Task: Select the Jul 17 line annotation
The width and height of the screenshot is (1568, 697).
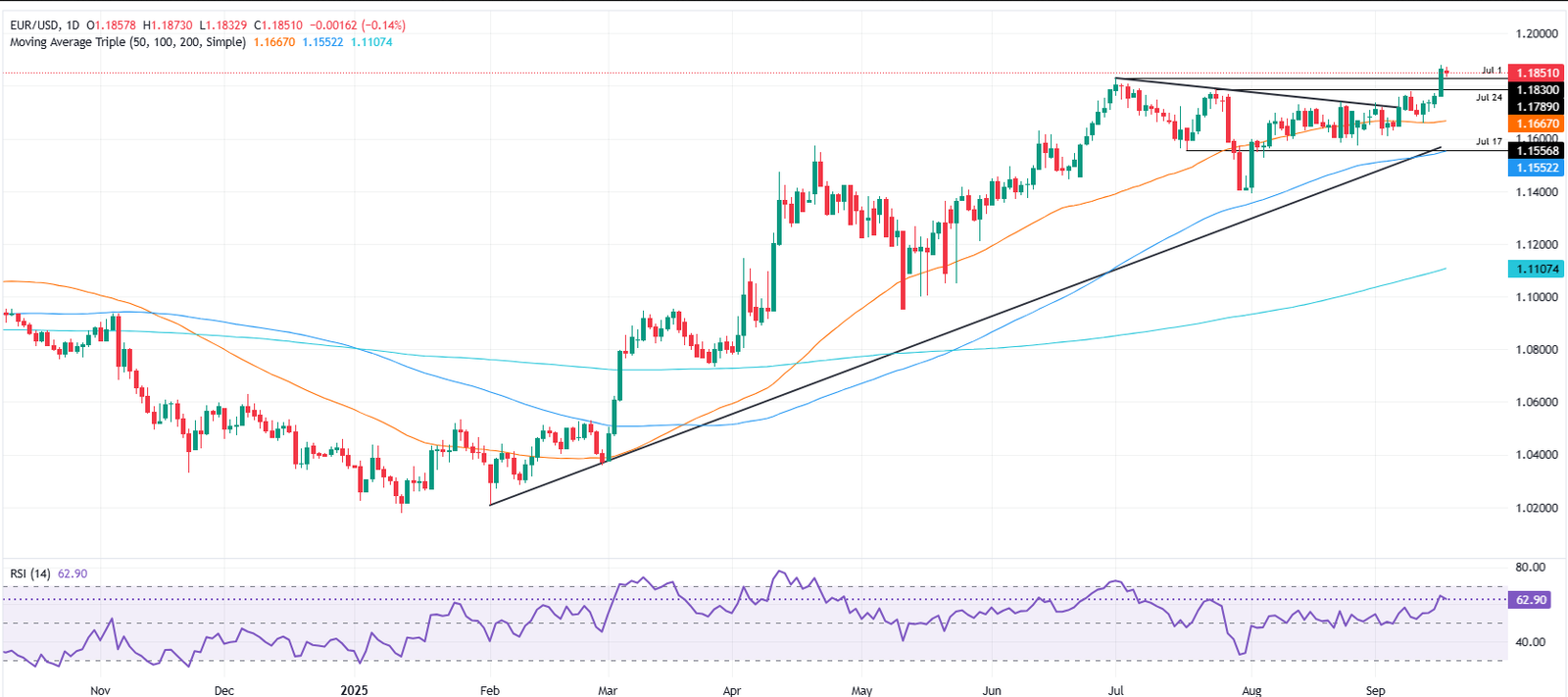Action: (1489, 142)
